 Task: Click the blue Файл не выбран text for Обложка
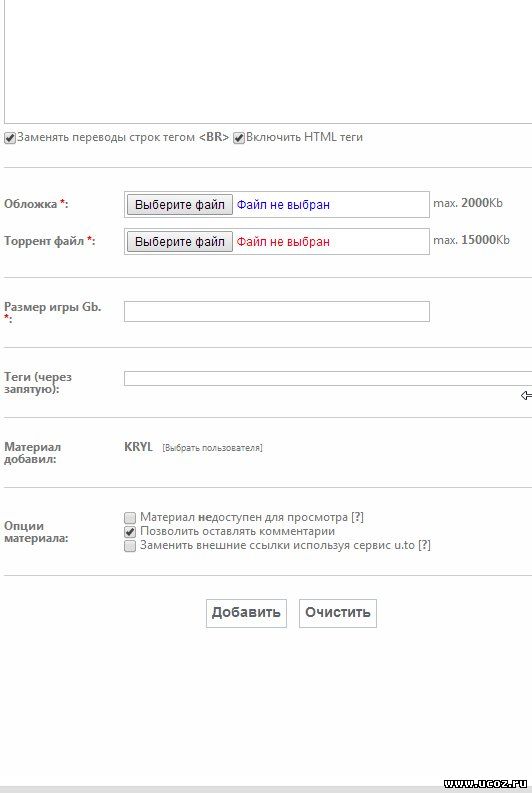pyautogui.click(x=283, y=204)
